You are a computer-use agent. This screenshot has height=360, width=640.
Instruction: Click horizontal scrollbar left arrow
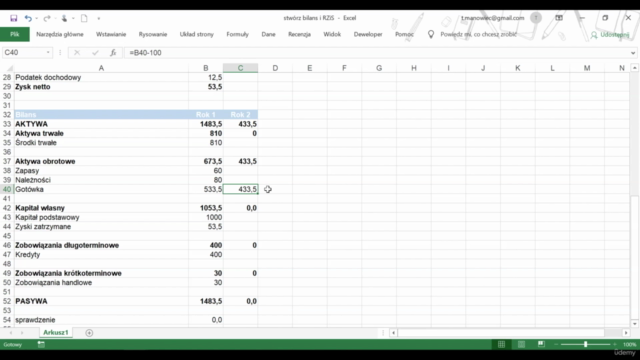click(x=393, y=333)
